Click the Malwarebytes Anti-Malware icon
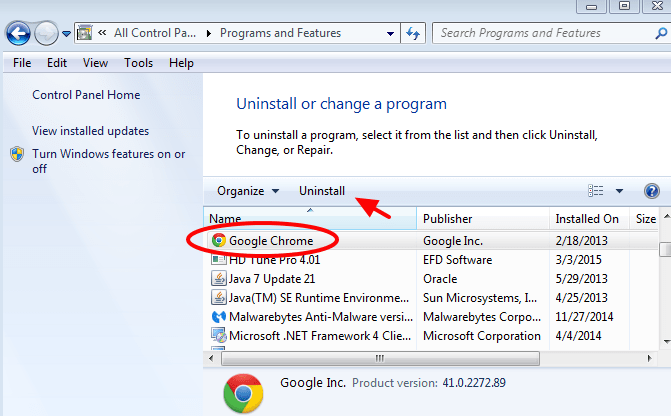This screenshot has height=416, width=671. click(x=219, y=317)
